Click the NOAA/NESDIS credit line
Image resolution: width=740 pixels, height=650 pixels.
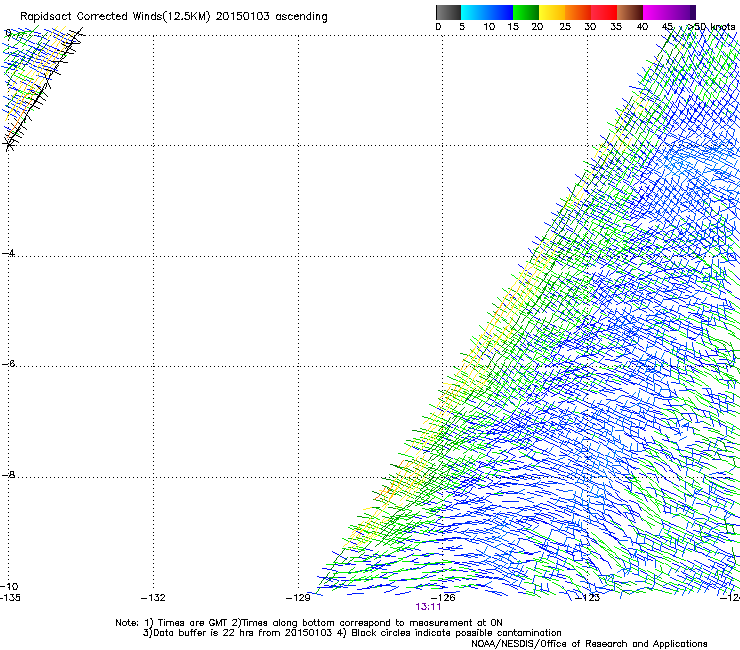coord(589,644)
